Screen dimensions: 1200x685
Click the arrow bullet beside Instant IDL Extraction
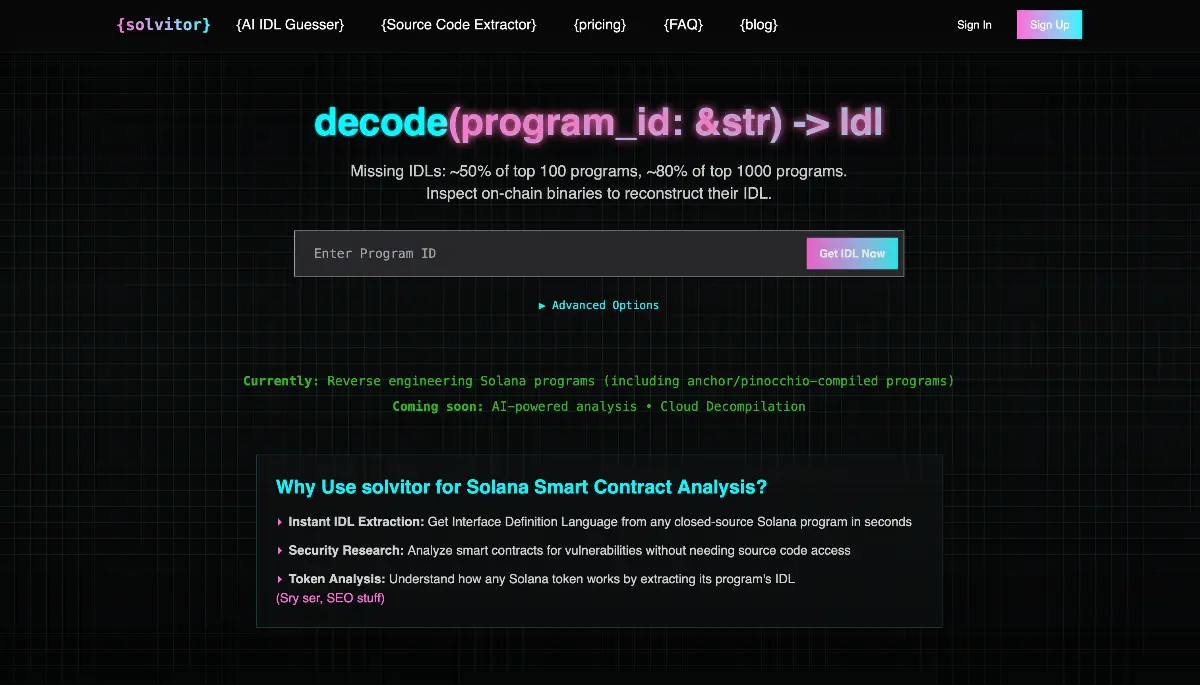coord(280,522)
